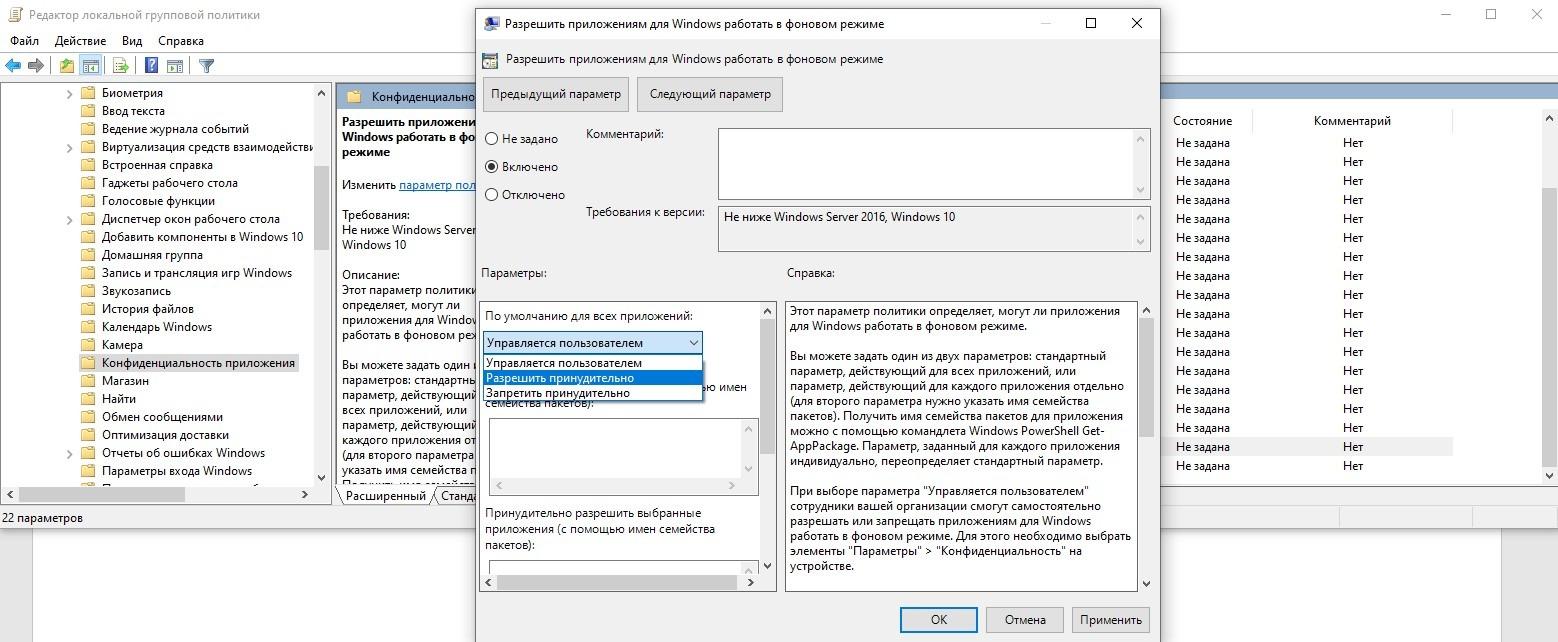Sort by the Состояние column header
Image resolution: width=1558 pixels, height=642 pixels.
coord(1202,121)
